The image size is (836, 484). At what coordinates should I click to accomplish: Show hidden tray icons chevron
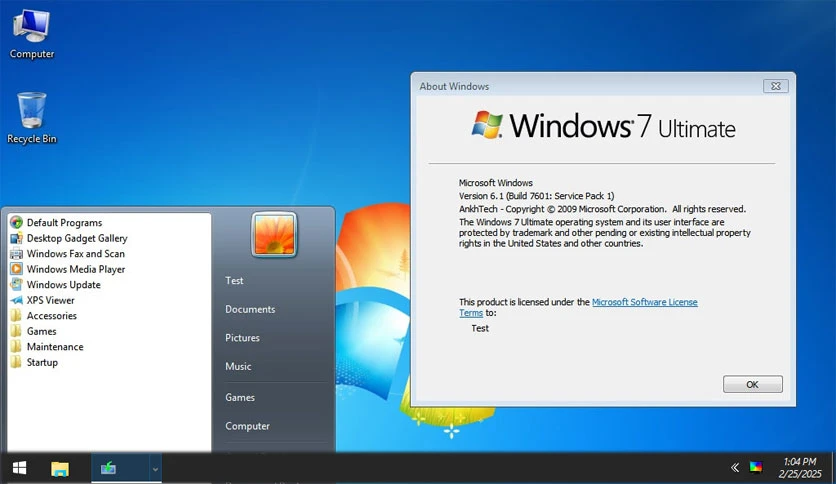click(x=735, y=467)
